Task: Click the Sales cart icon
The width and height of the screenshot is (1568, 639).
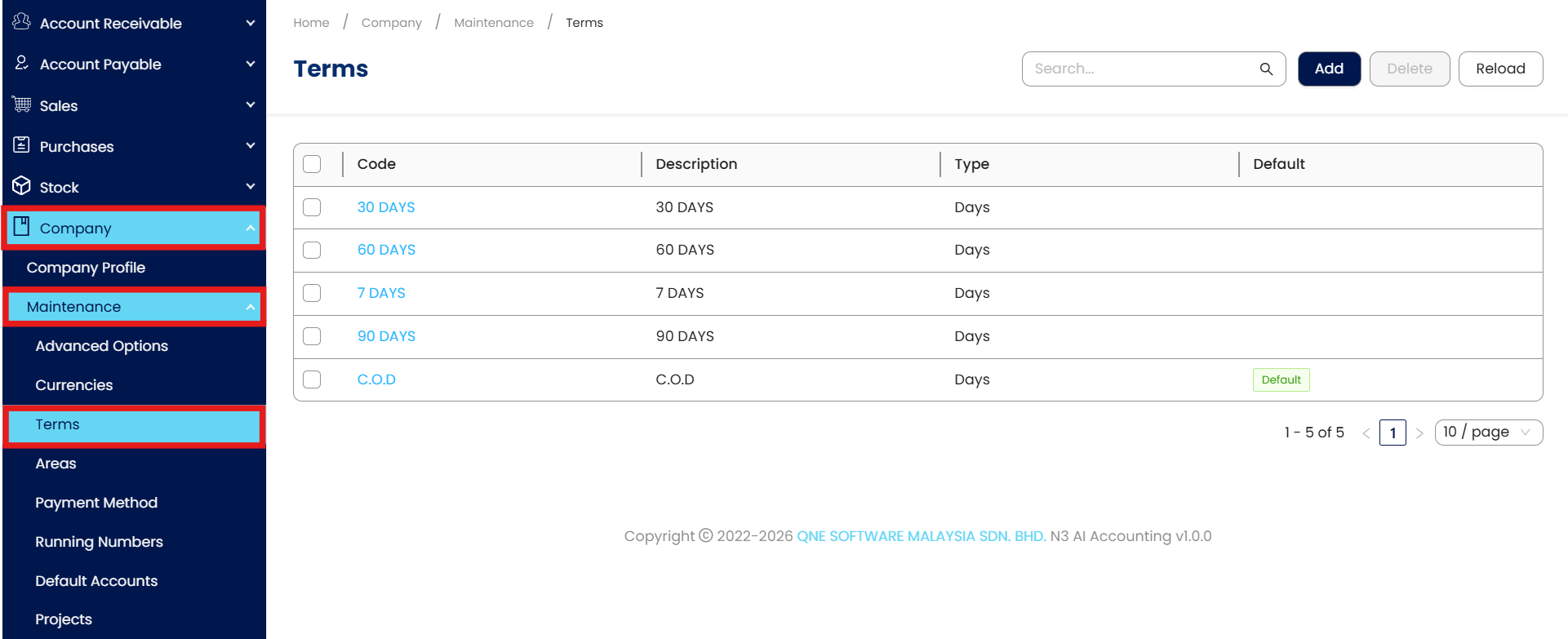Action: coord(22,104)
